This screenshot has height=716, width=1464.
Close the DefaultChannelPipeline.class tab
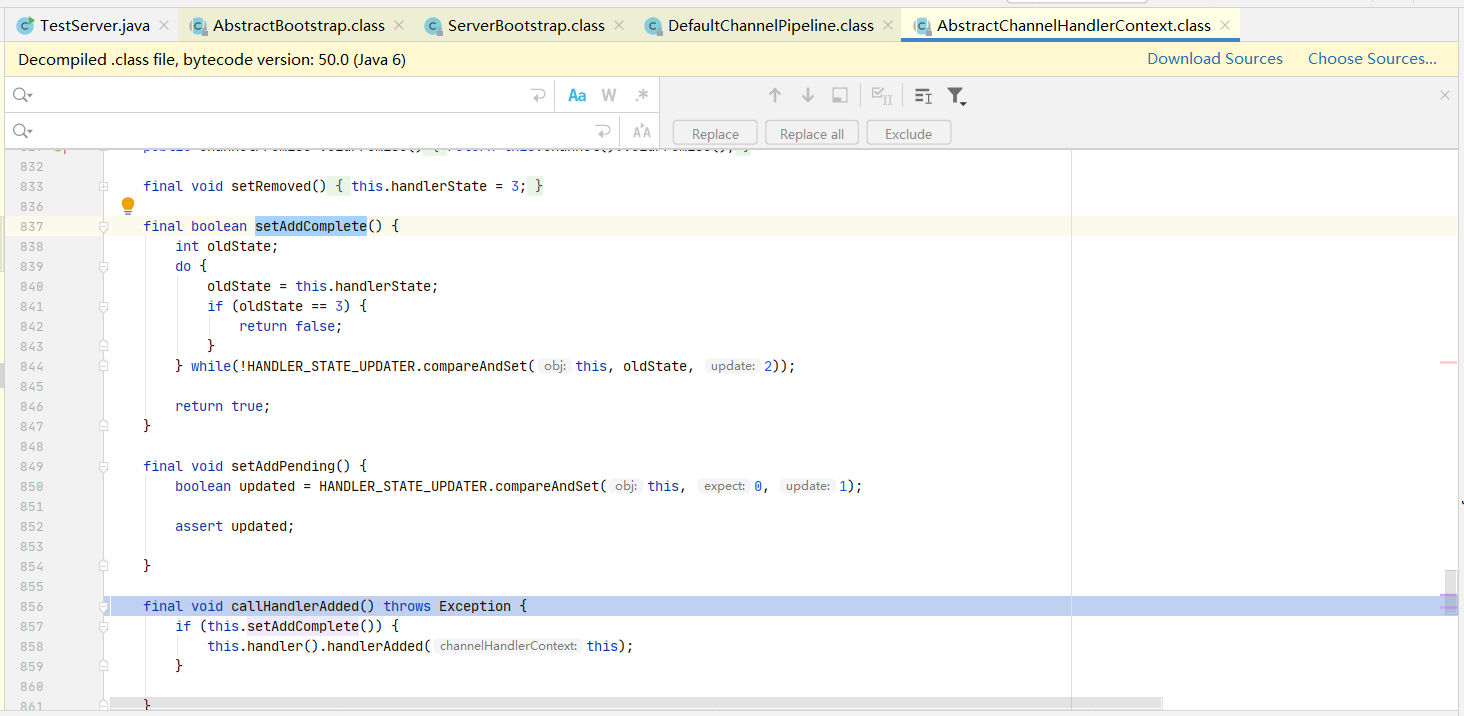point(888,26)
